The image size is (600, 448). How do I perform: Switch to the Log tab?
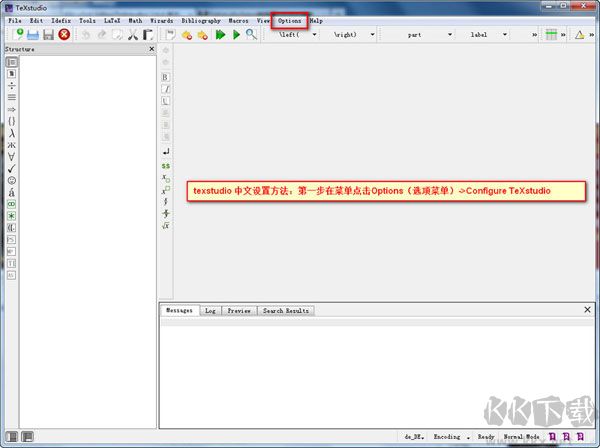(x=210, y=311)
